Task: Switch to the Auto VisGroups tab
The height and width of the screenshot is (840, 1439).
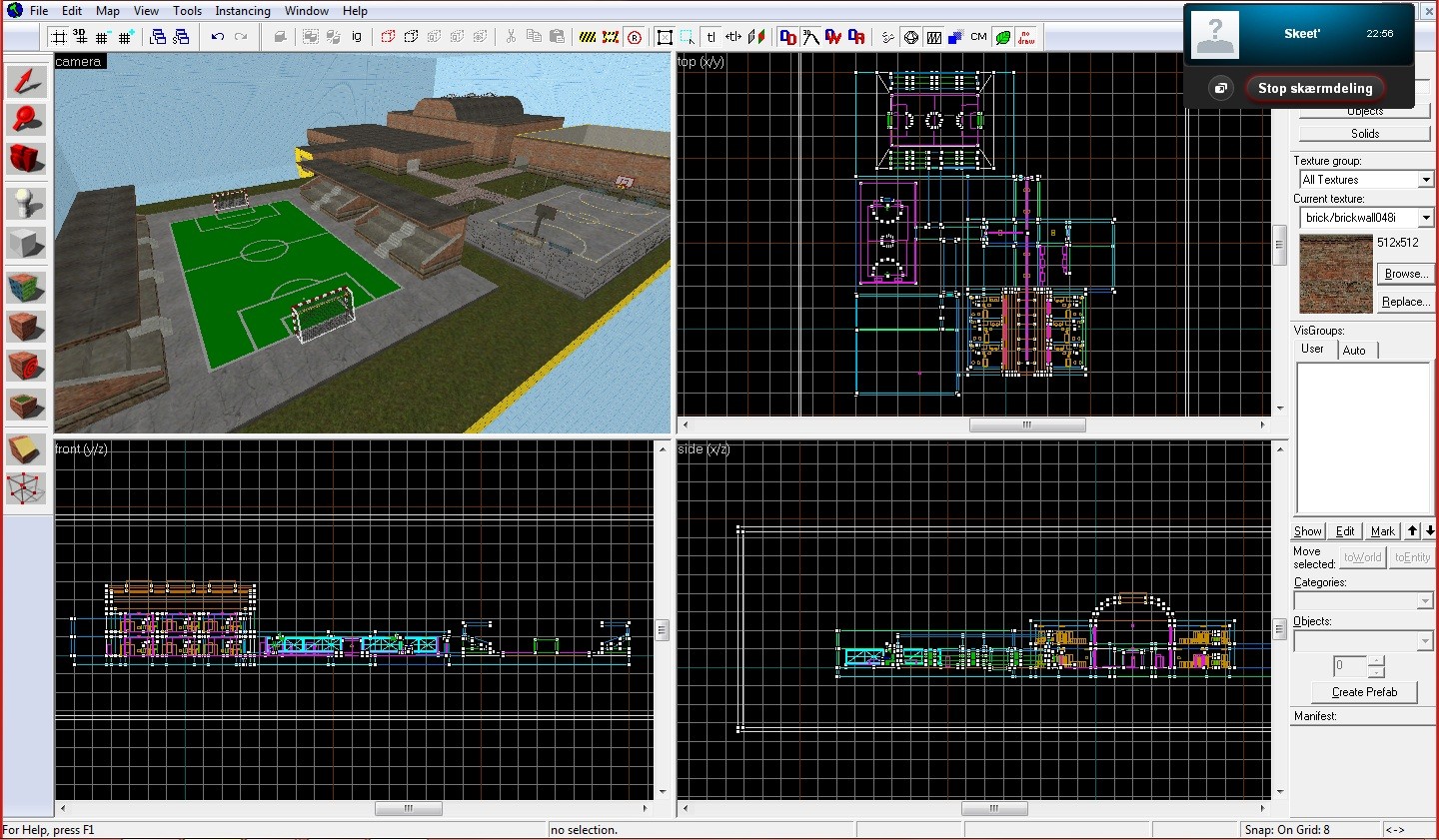Action: [1354, 351]
